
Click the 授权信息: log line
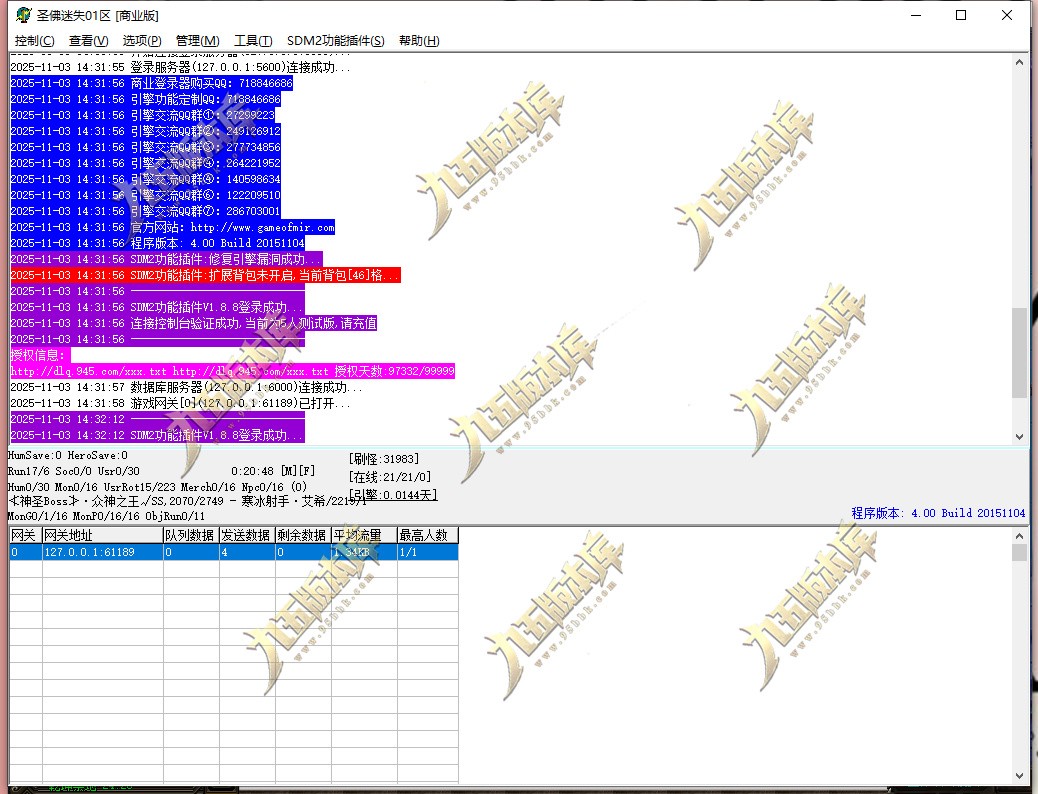40,355
